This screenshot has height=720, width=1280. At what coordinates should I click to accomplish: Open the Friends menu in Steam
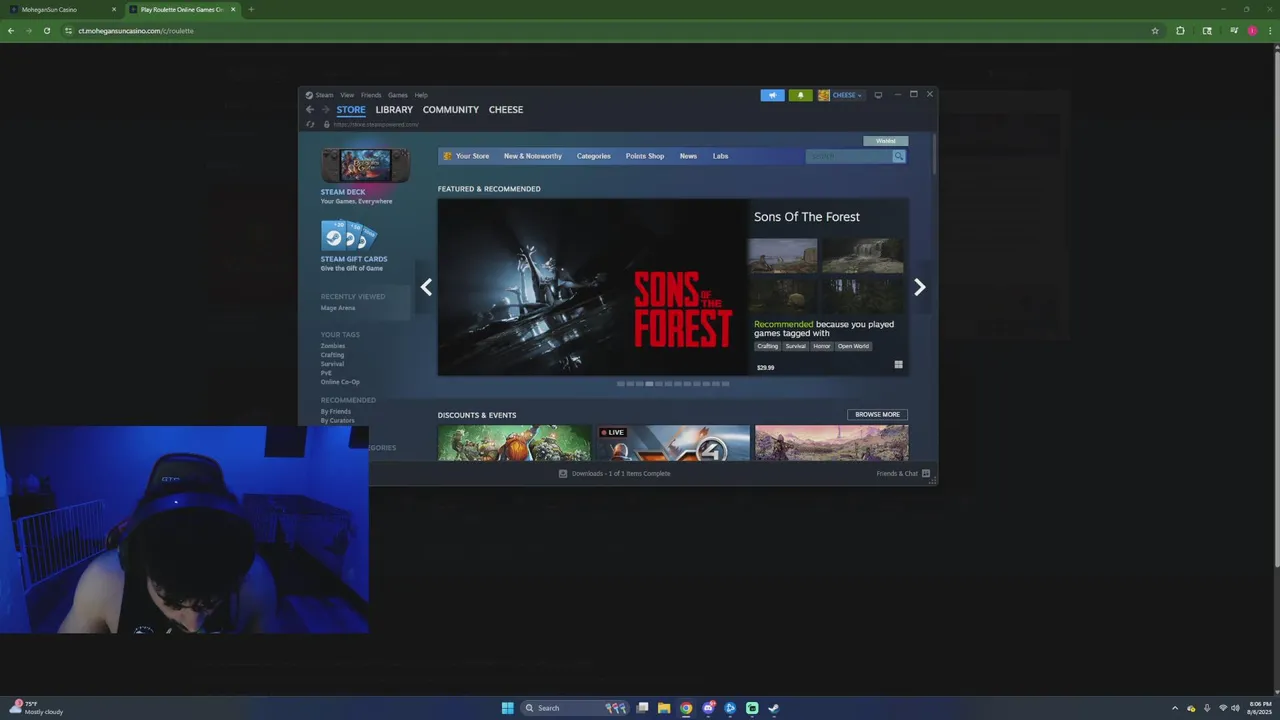point(371,95)
